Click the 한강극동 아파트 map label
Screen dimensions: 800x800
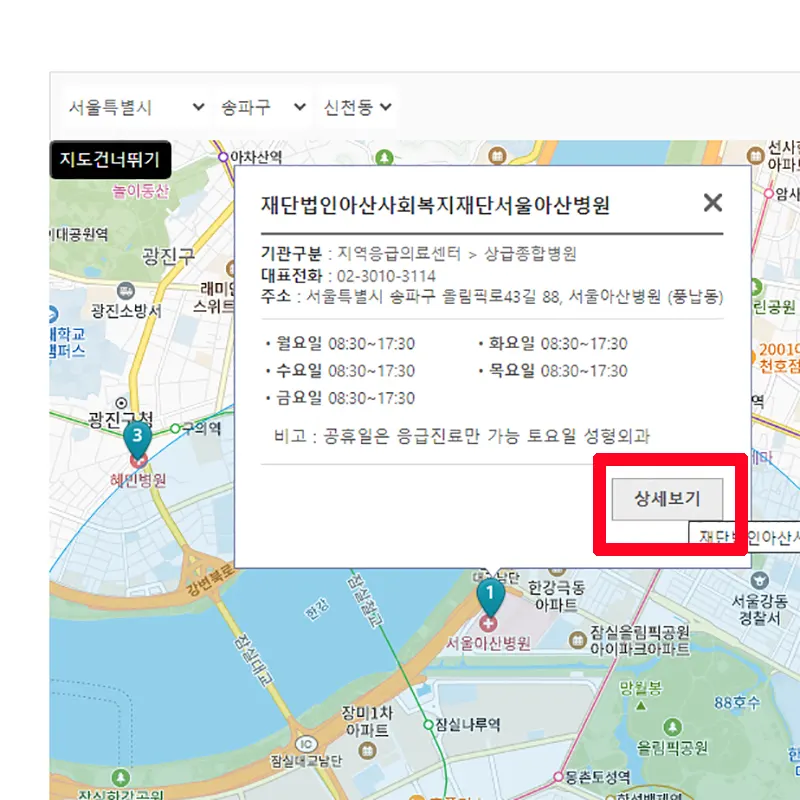(556, 596)
